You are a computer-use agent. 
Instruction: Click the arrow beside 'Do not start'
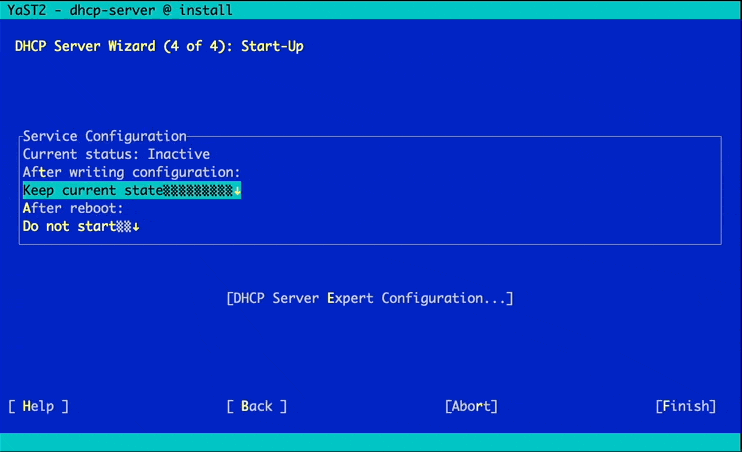135,226
